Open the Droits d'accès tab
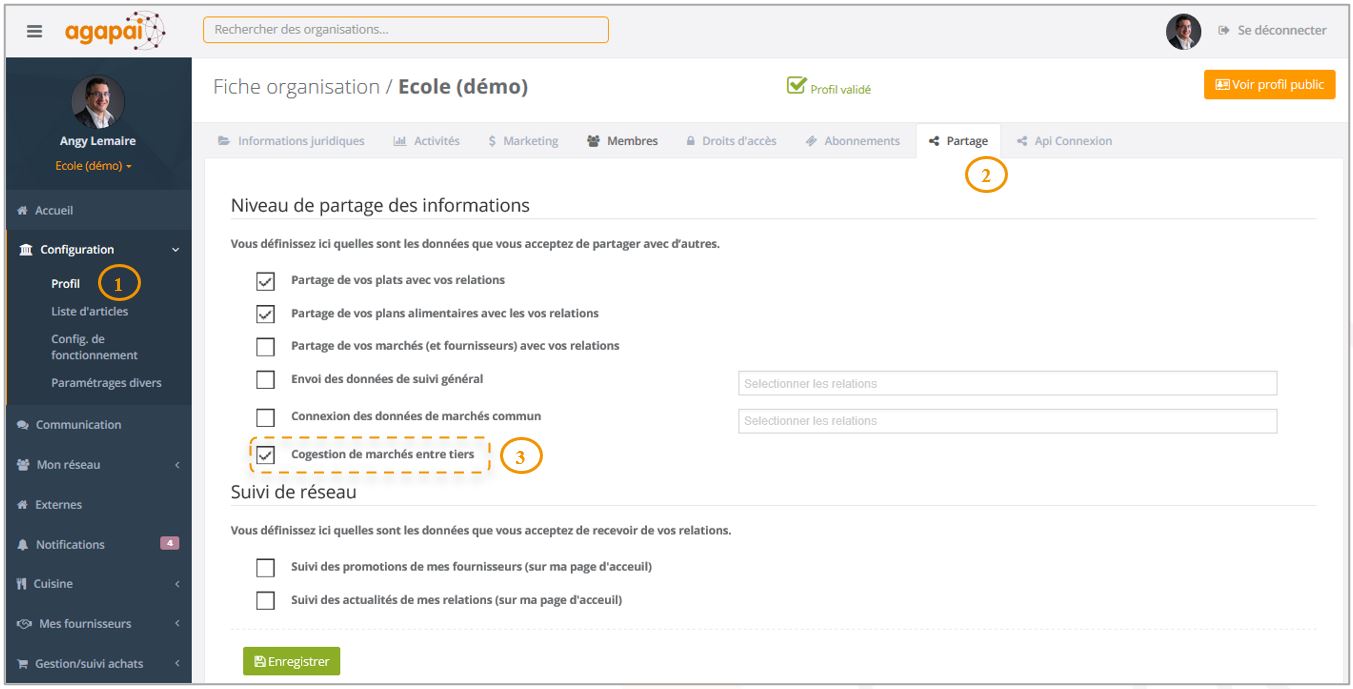The width and height of the screenshot is (1353, 689). pyautogui.click(x=731, y=141)
